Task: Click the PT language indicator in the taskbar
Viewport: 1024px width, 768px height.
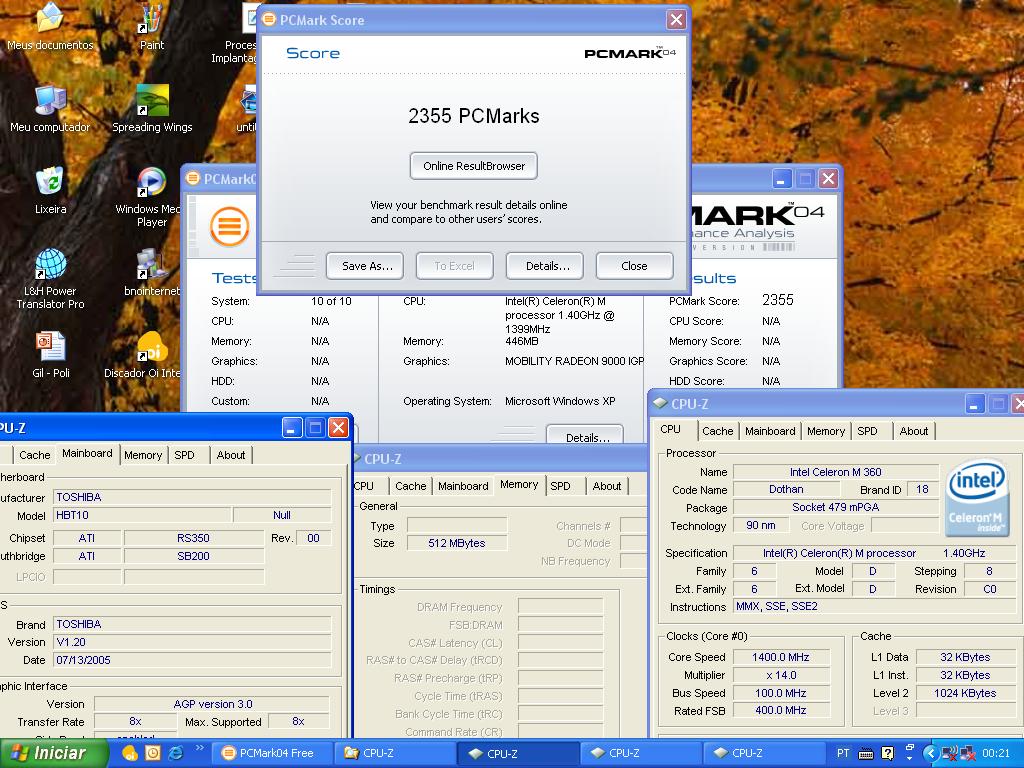Action: 843,753
